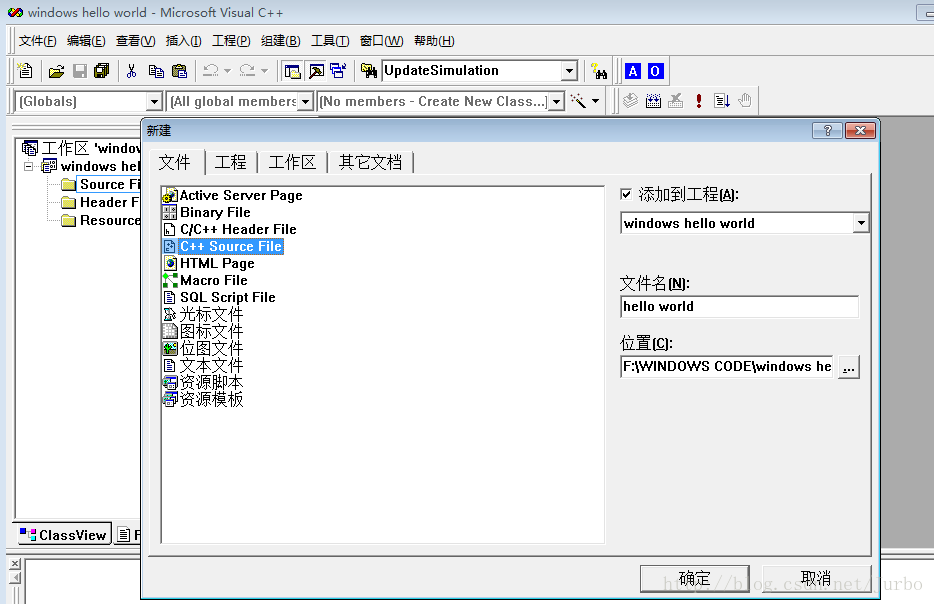Open the 查看(V) menu
Viewport: 934px width, 604px height.
pyautogui.click(x=135, y=41)
